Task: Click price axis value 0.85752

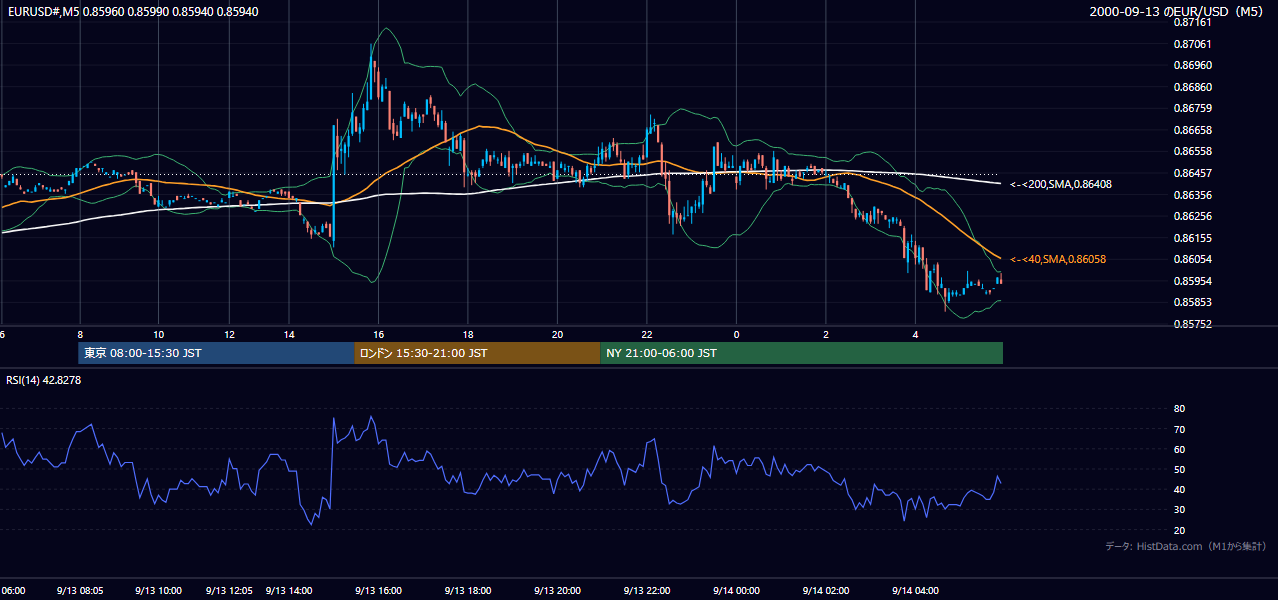Action: coord(1192,324)
